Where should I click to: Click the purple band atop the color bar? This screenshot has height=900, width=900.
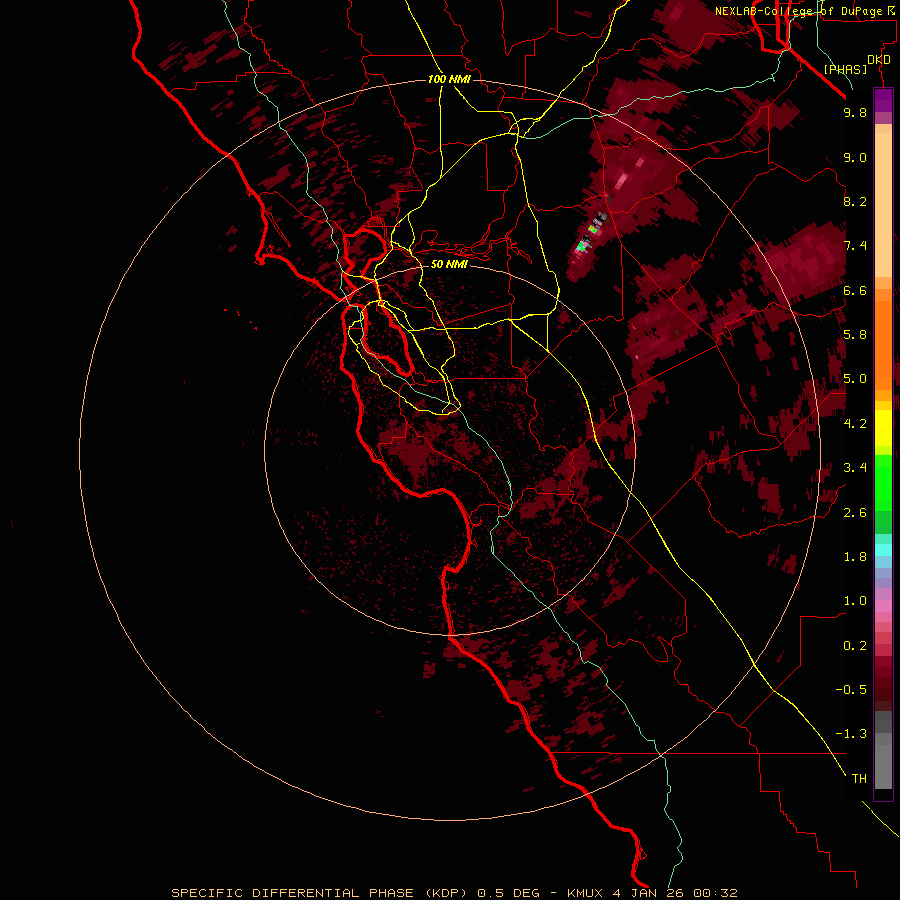point(883,100)
